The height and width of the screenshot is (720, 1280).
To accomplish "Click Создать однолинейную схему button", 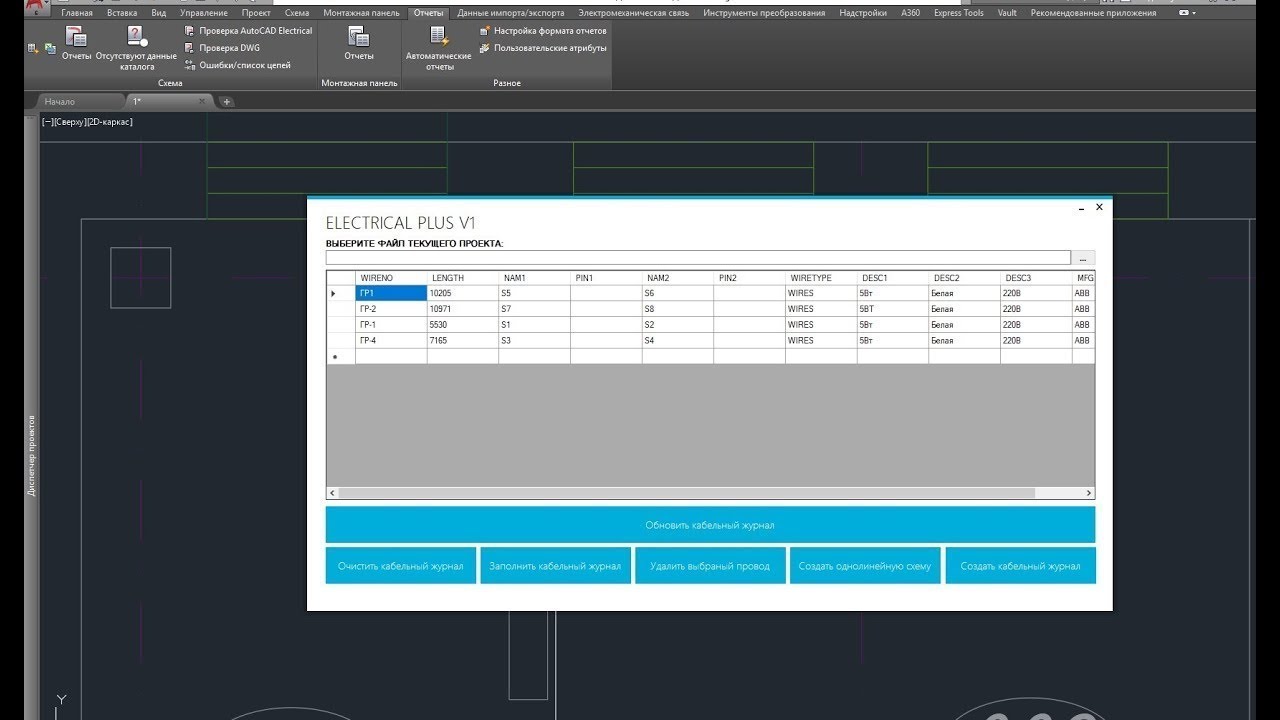I will (x=865, y=566).
